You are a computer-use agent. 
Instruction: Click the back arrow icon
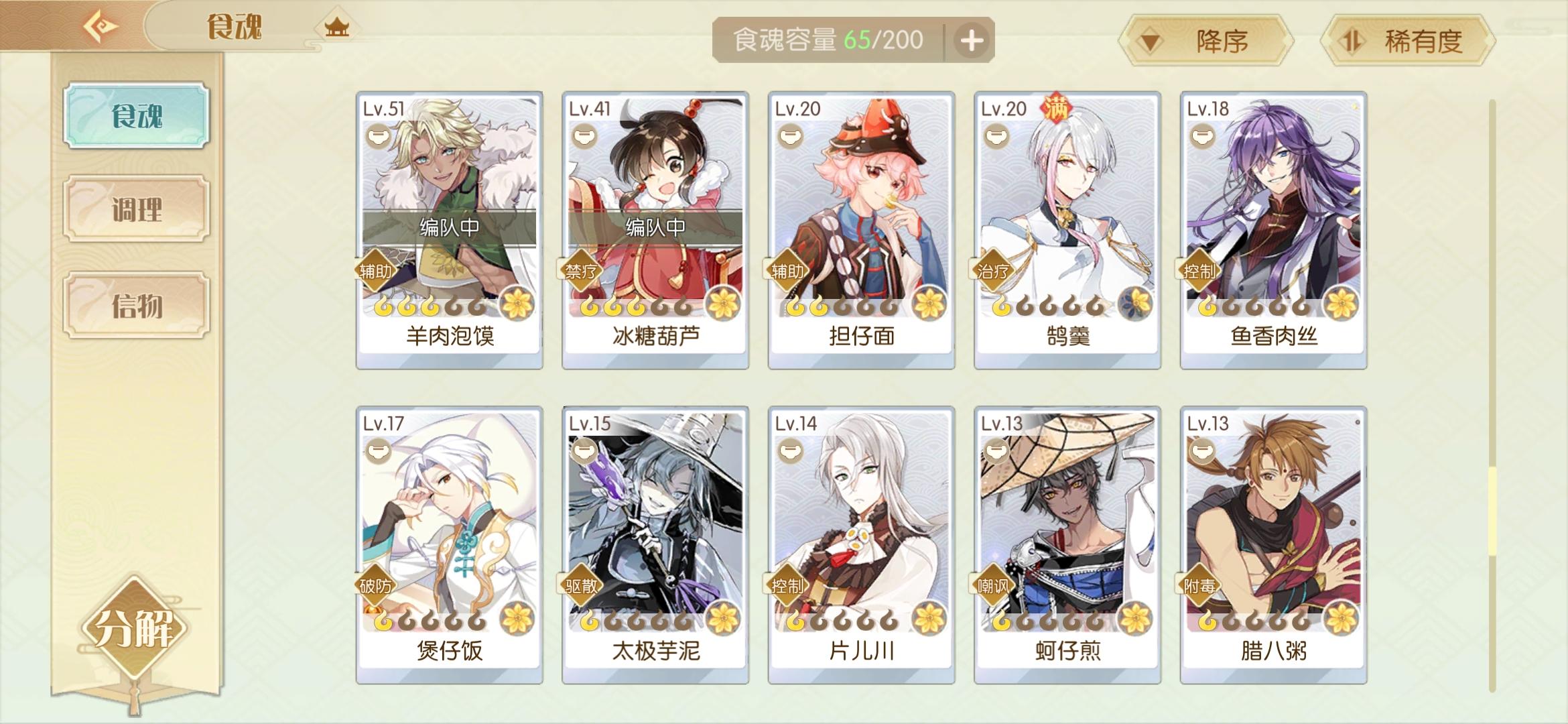coord(101,27)
